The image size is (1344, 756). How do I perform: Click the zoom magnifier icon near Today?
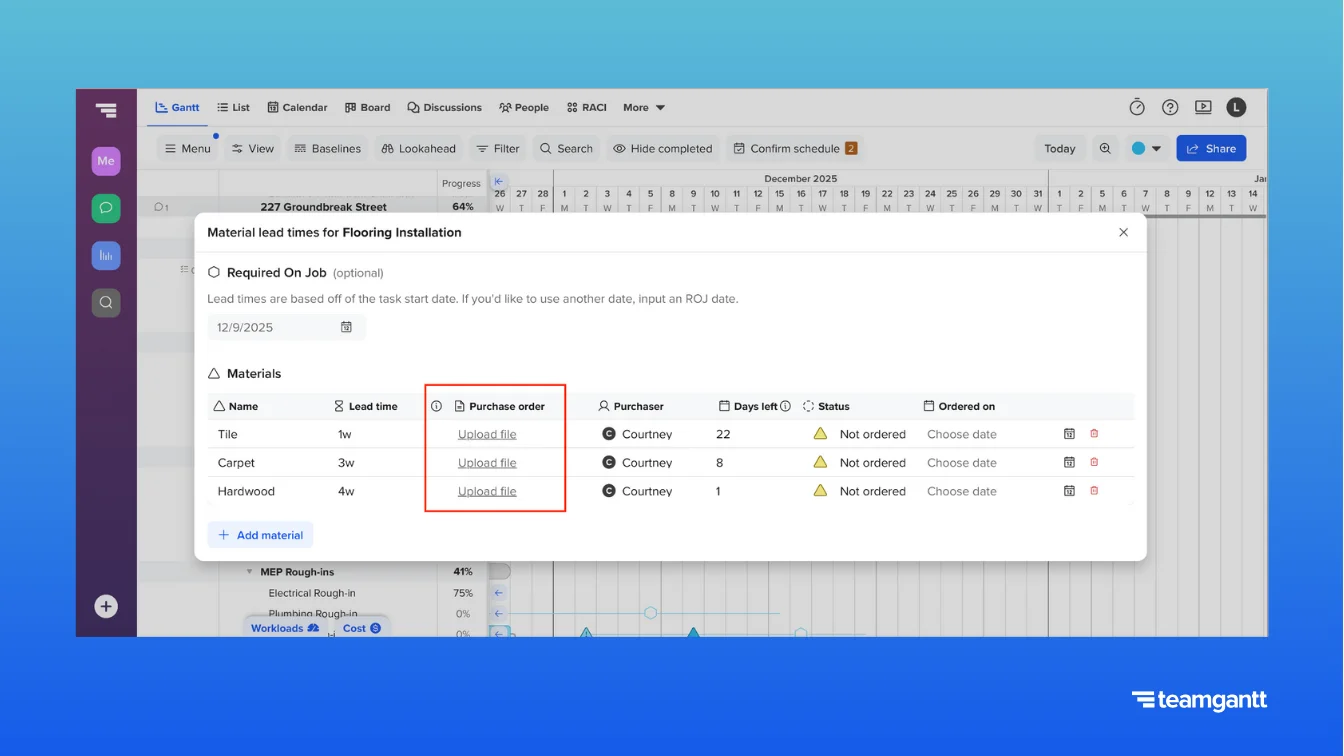pyautogui.click(x=1105, y=148)
